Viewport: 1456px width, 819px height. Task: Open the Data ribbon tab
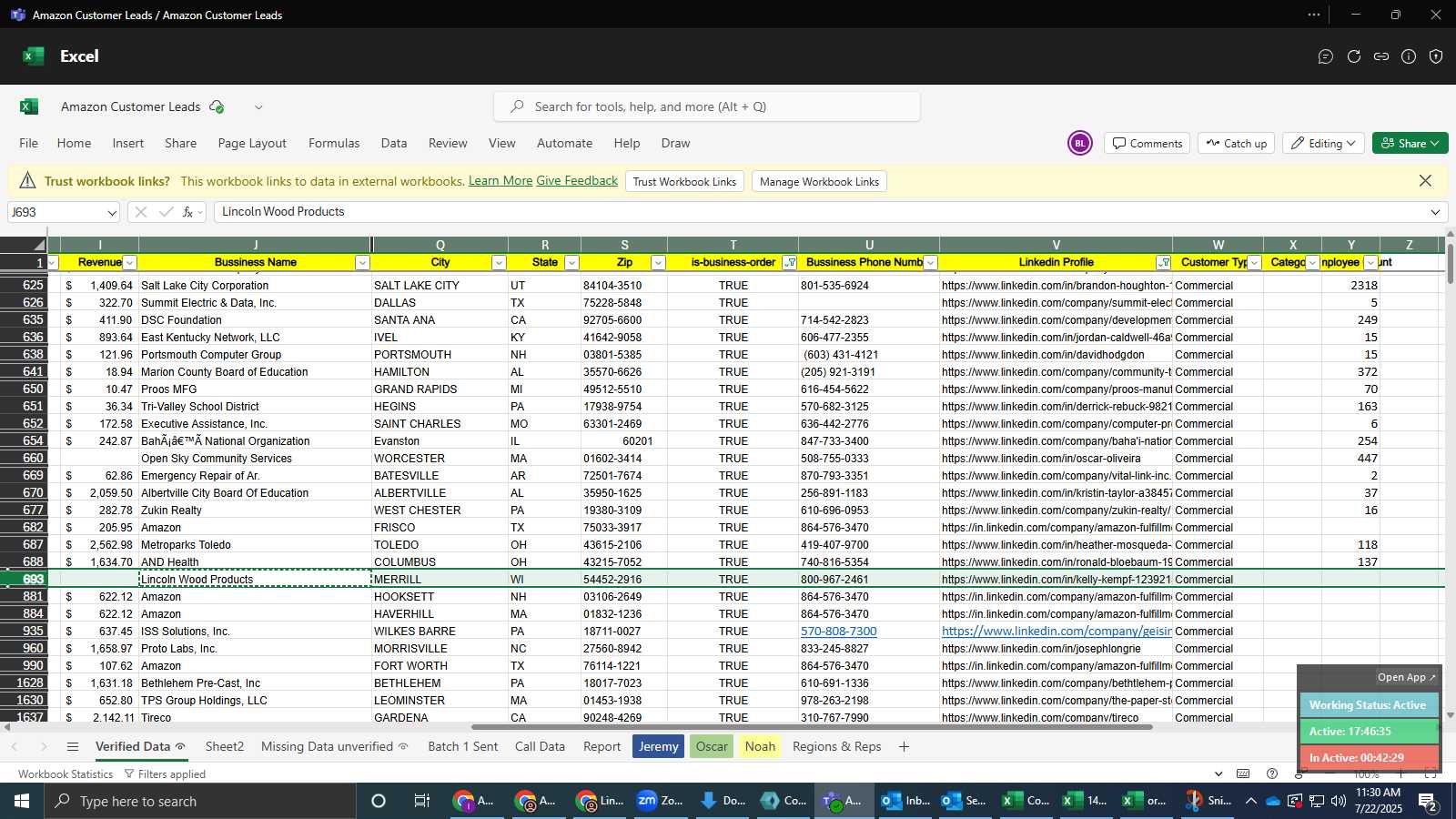pyautogui.click(x=394, y=143)
